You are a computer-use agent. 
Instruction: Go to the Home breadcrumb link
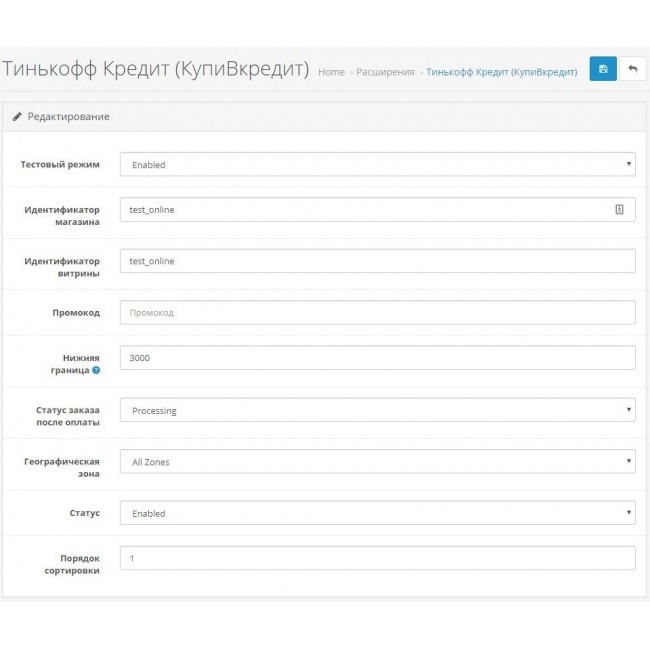click(331, 72)
